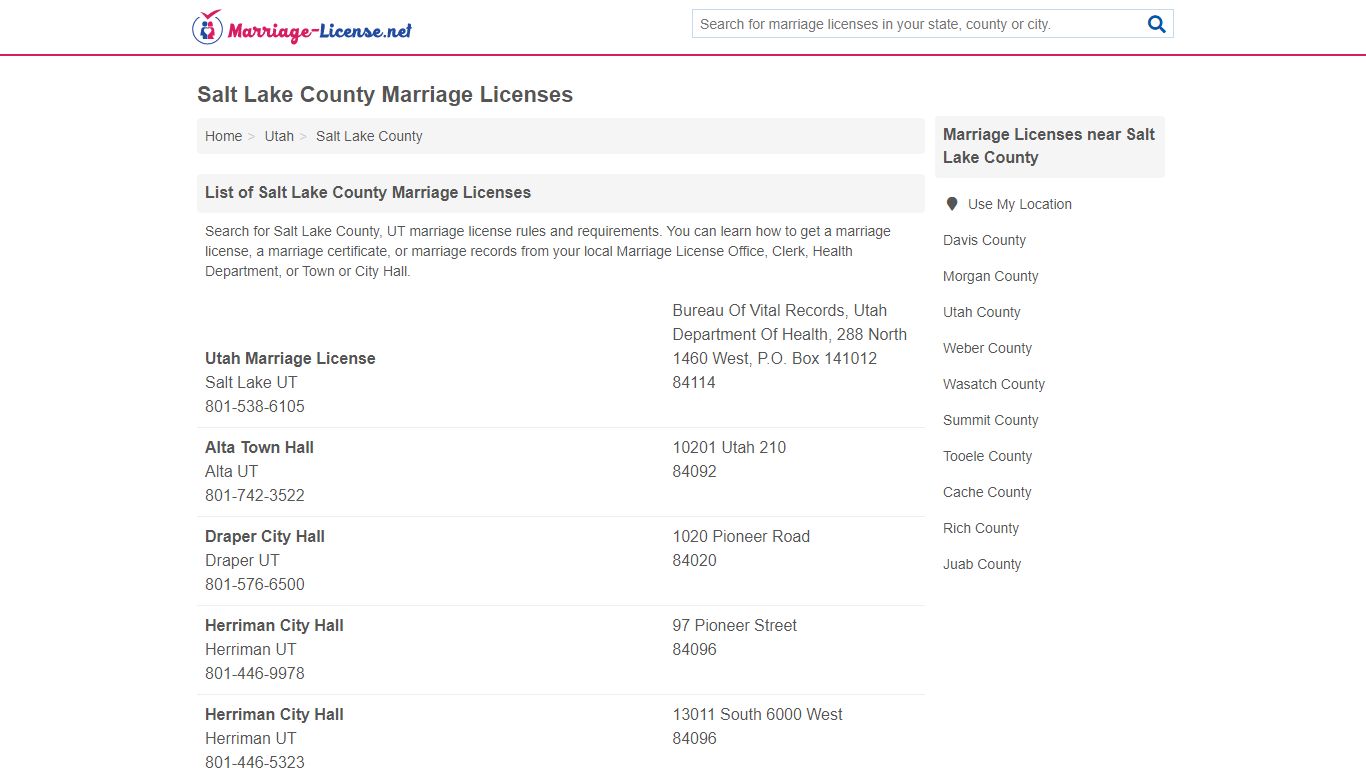
Task: Click zip code 84114
Action: (694, 382)
